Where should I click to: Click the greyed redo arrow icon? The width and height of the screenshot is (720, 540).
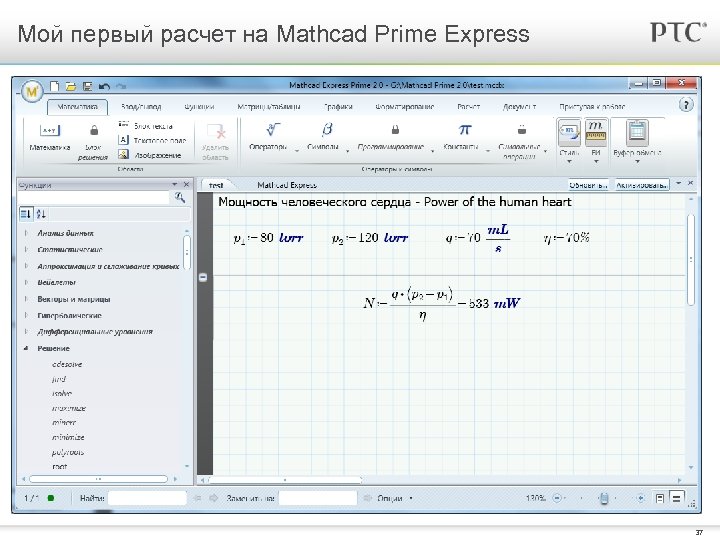[x=121, y=86]
